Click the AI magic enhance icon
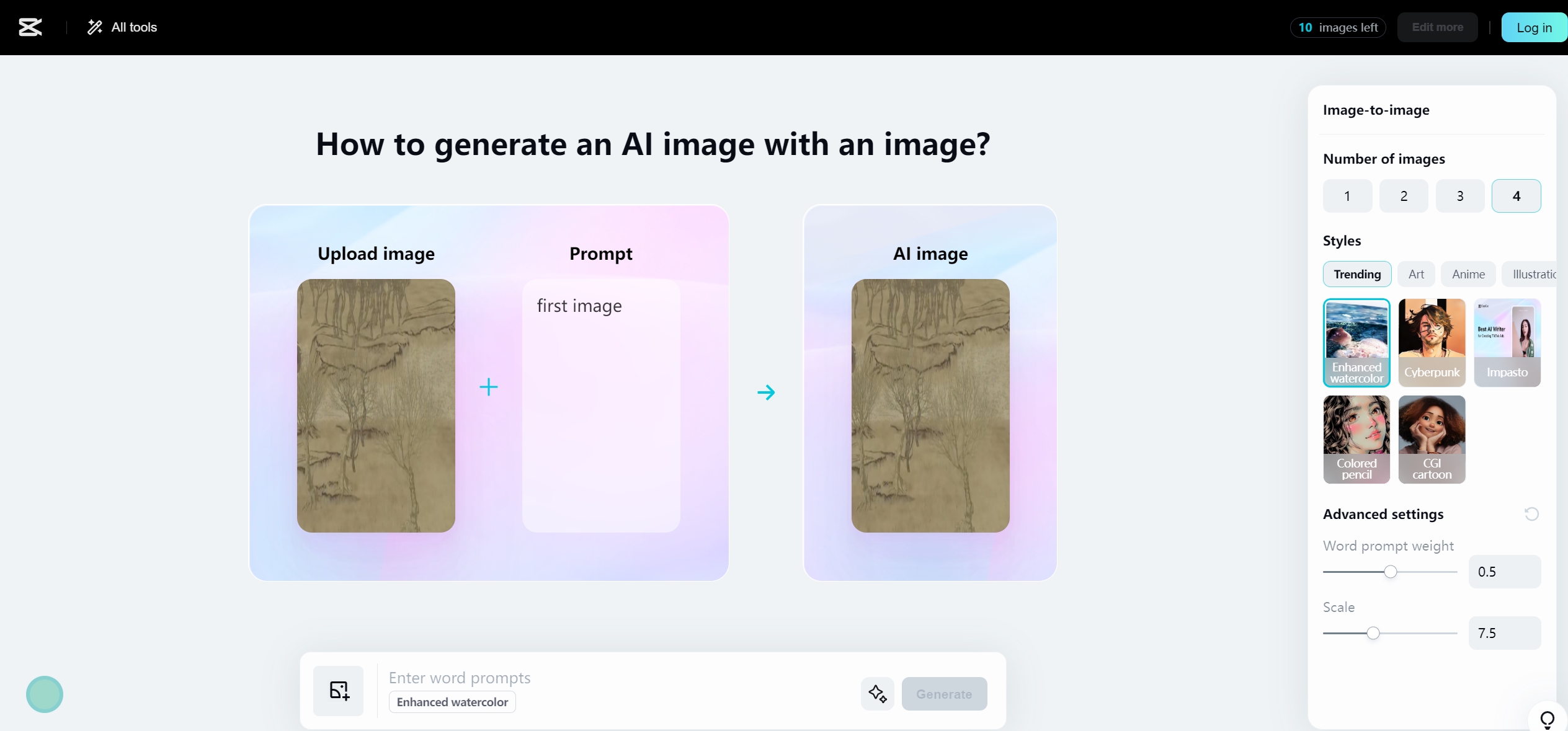Screen dimensions: 1568x731 (x=877, y=693)
